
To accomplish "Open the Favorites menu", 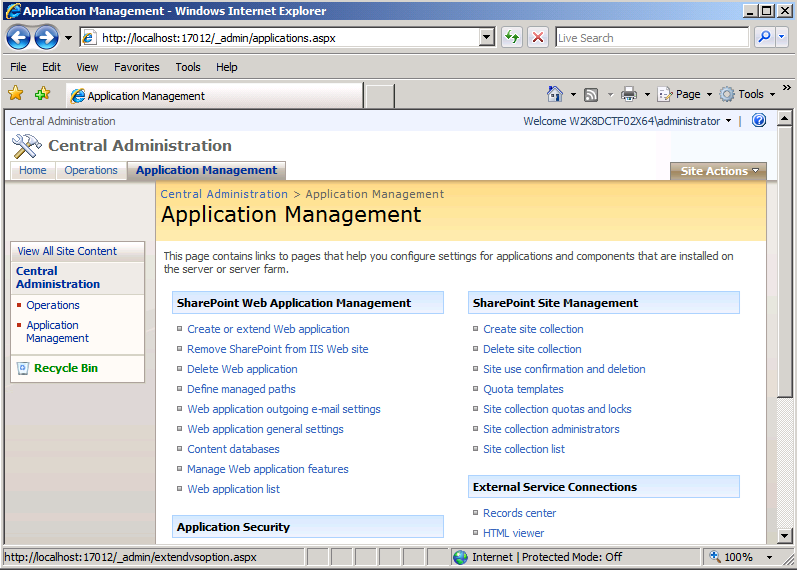I will [137, 67].
